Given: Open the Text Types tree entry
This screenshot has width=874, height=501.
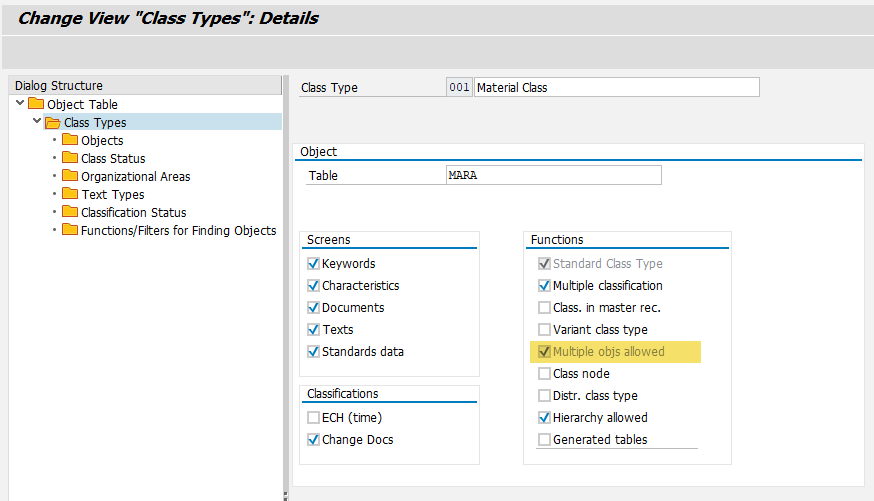Looking at the screenshot, I should click(113, 194).
